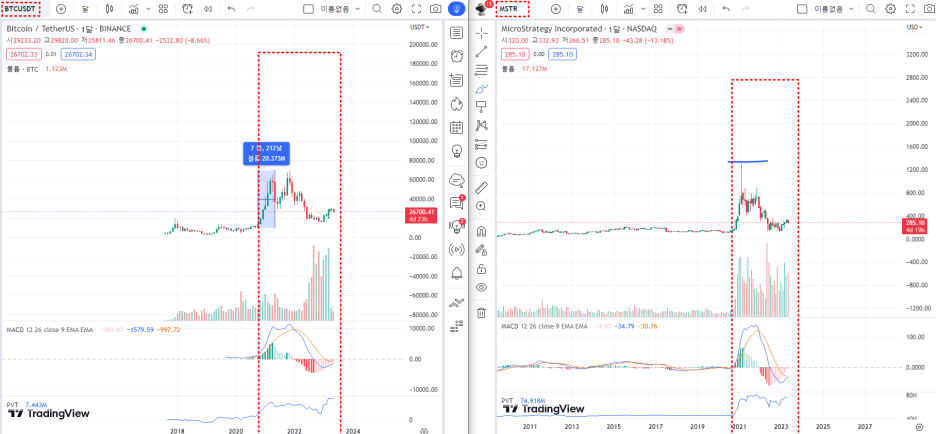Click the blue 26702.34 buy price box
The image size is (936, 434).
78,54
